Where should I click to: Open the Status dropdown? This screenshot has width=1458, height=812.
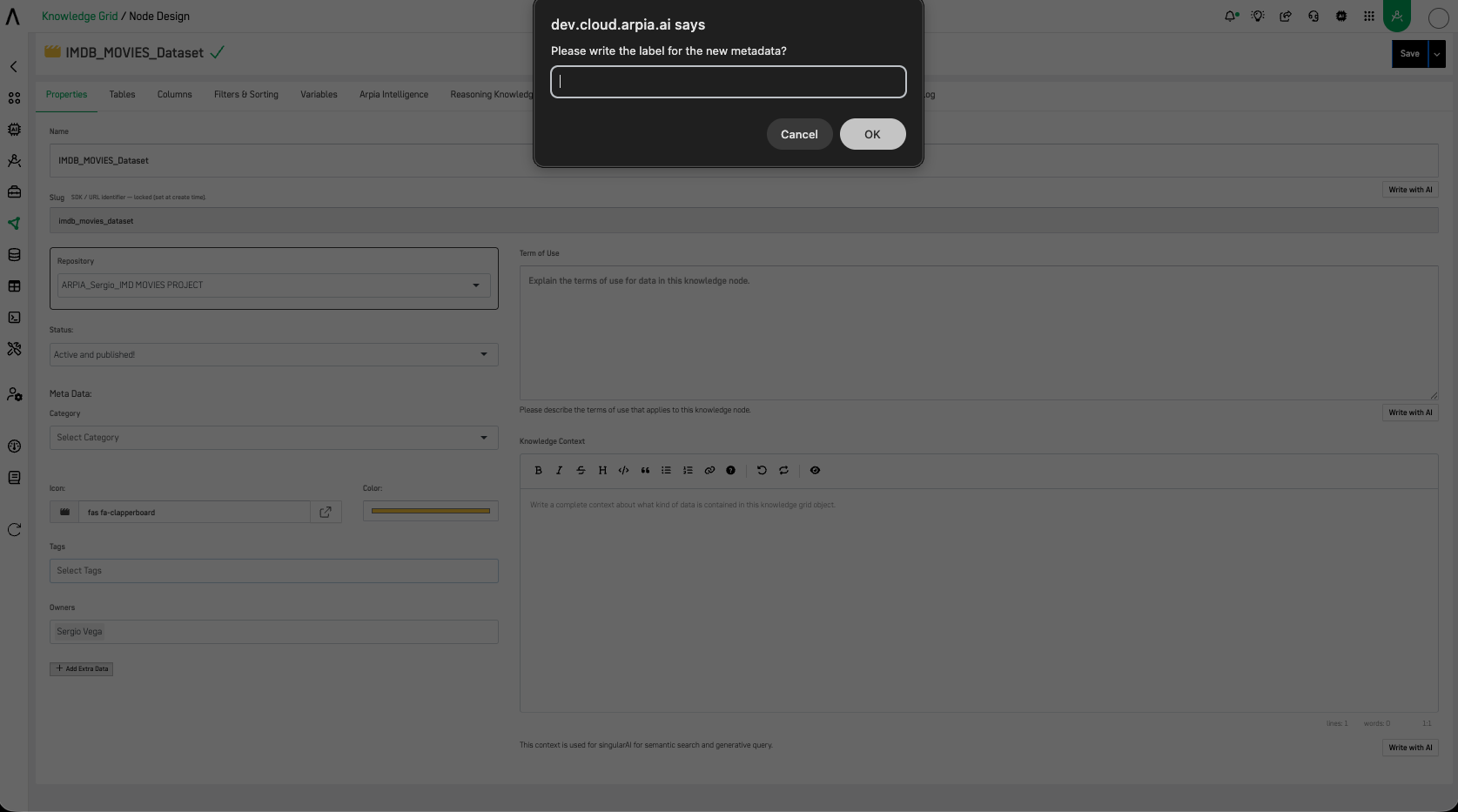pos(273,354)
